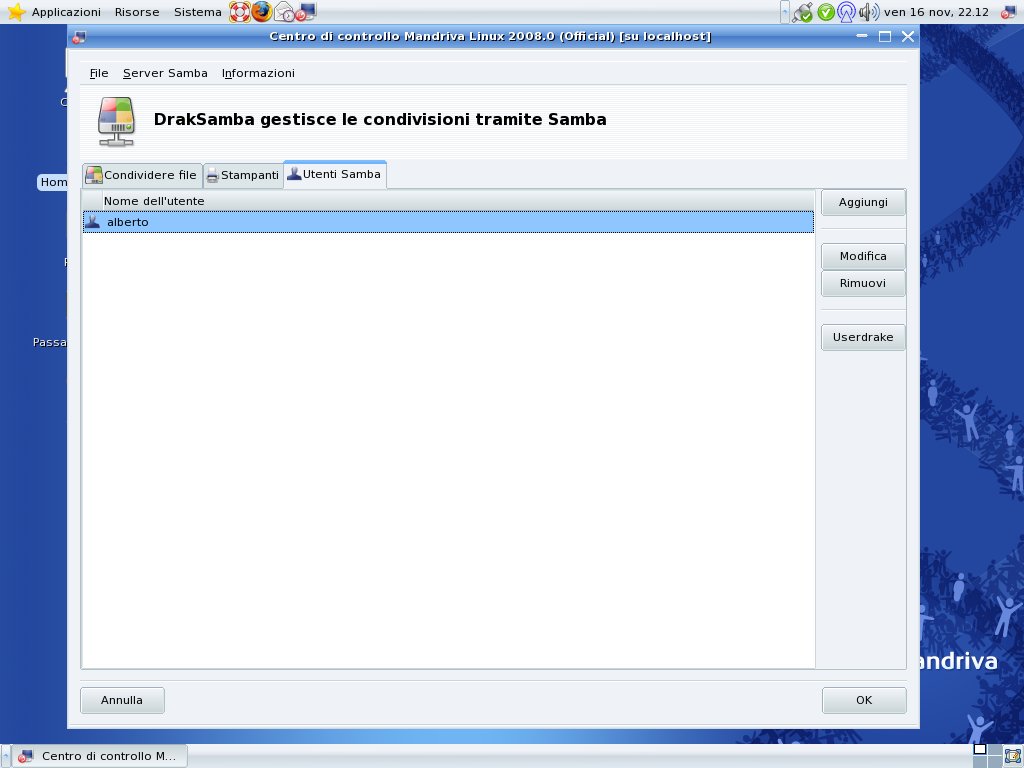Click the yellow star icon beside Applicazioni
This screenshot has height=768, width=1024.
pos(16,12)
